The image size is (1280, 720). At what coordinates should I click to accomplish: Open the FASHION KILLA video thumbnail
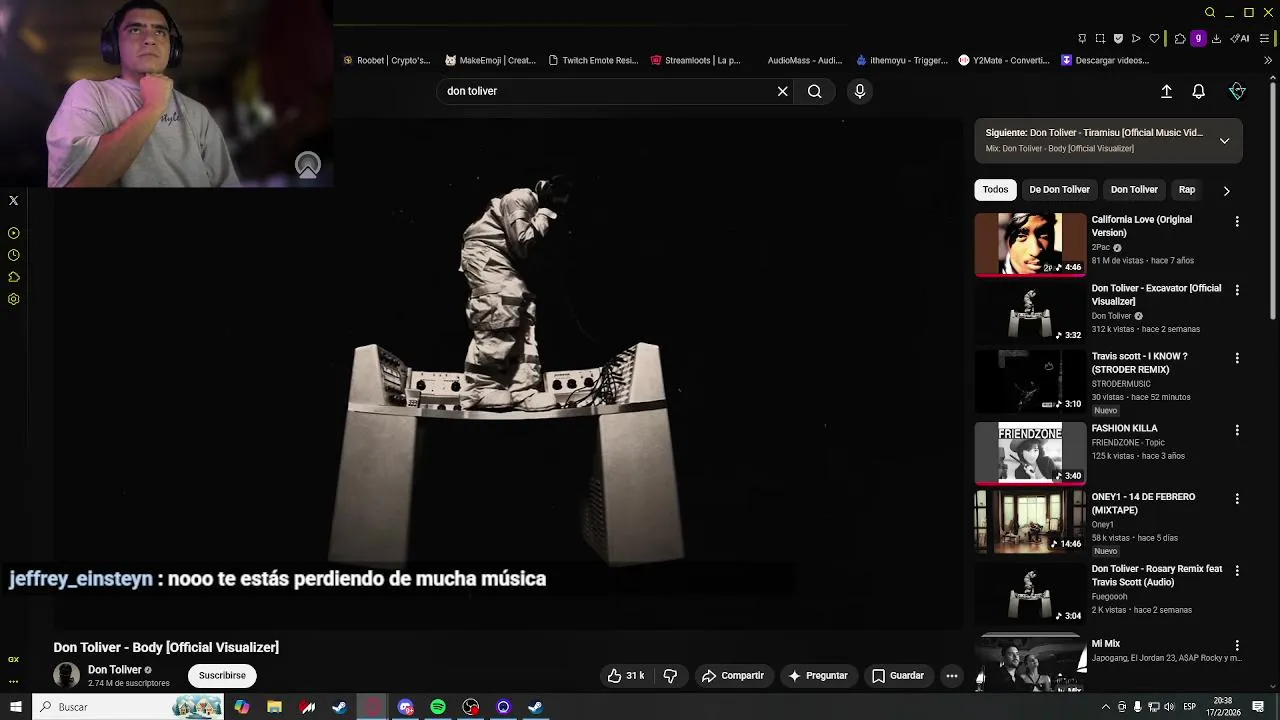pyautogui.click(x=1030, y=453)
